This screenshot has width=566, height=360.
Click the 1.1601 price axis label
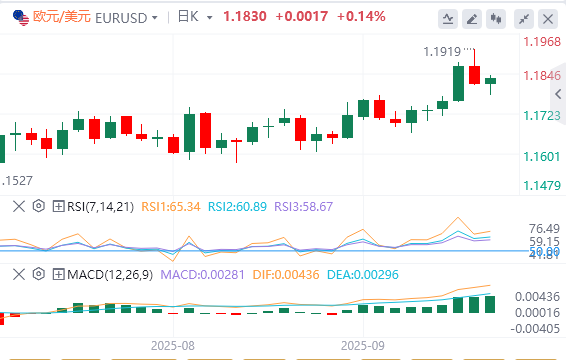point(542,157)
